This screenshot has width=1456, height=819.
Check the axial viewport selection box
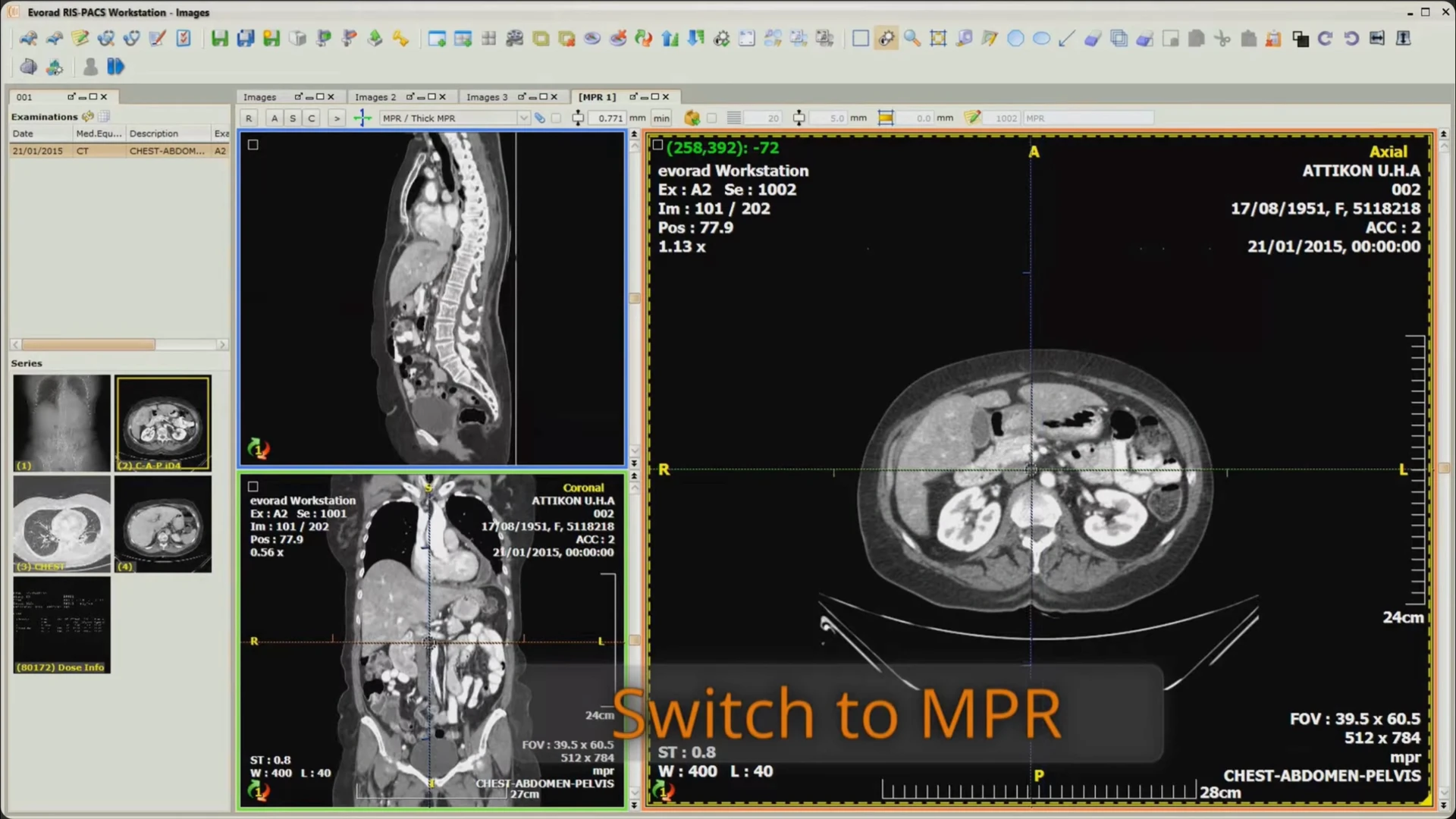pyautogui.click(x=657, y=145)
